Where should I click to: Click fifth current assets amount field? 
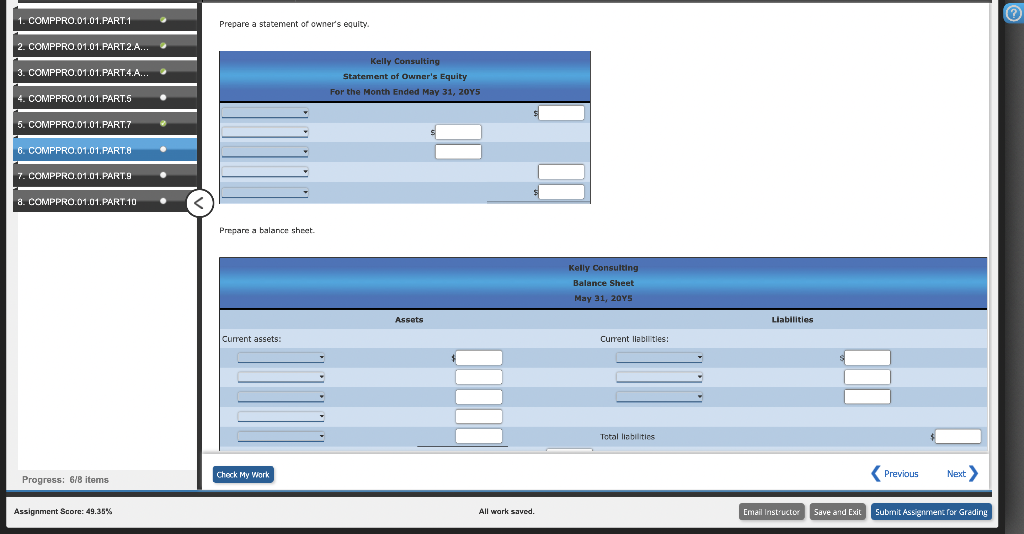point(479,436)
